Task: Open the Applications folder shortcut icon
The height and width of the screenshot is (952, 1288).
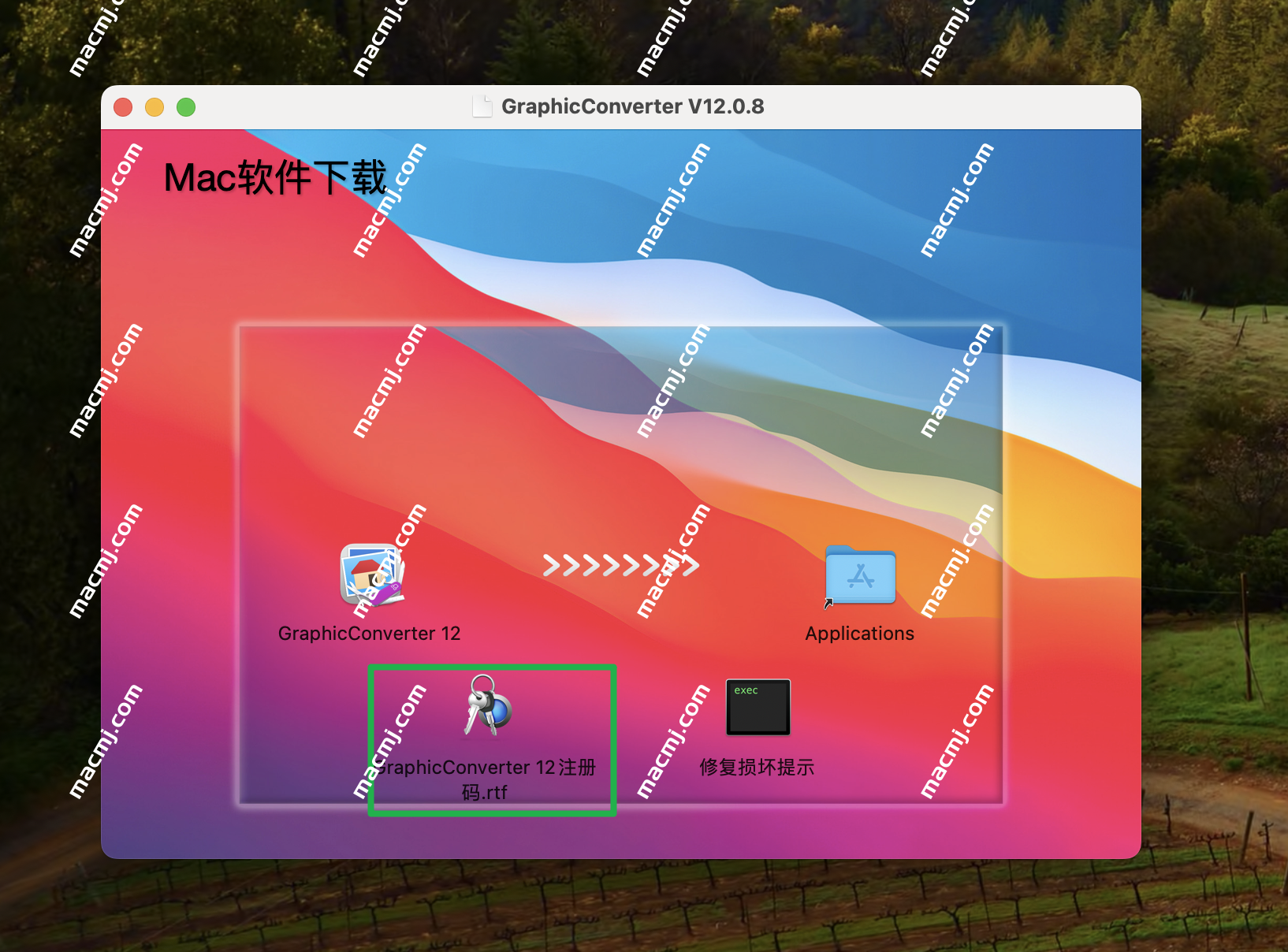Action: click(x=860, y=575)
